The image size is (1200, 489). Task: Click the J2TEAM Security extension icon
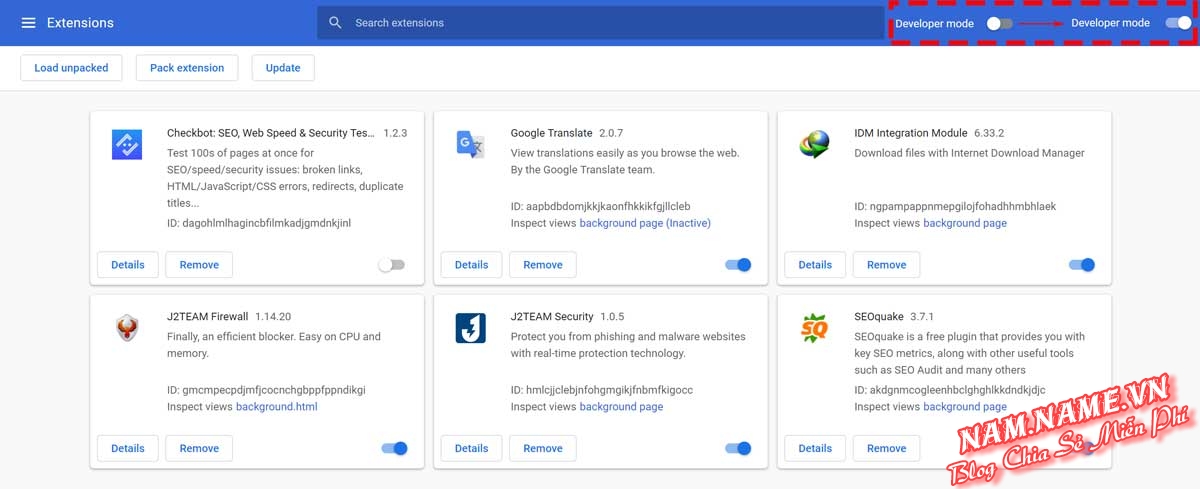tap(470, 328)
